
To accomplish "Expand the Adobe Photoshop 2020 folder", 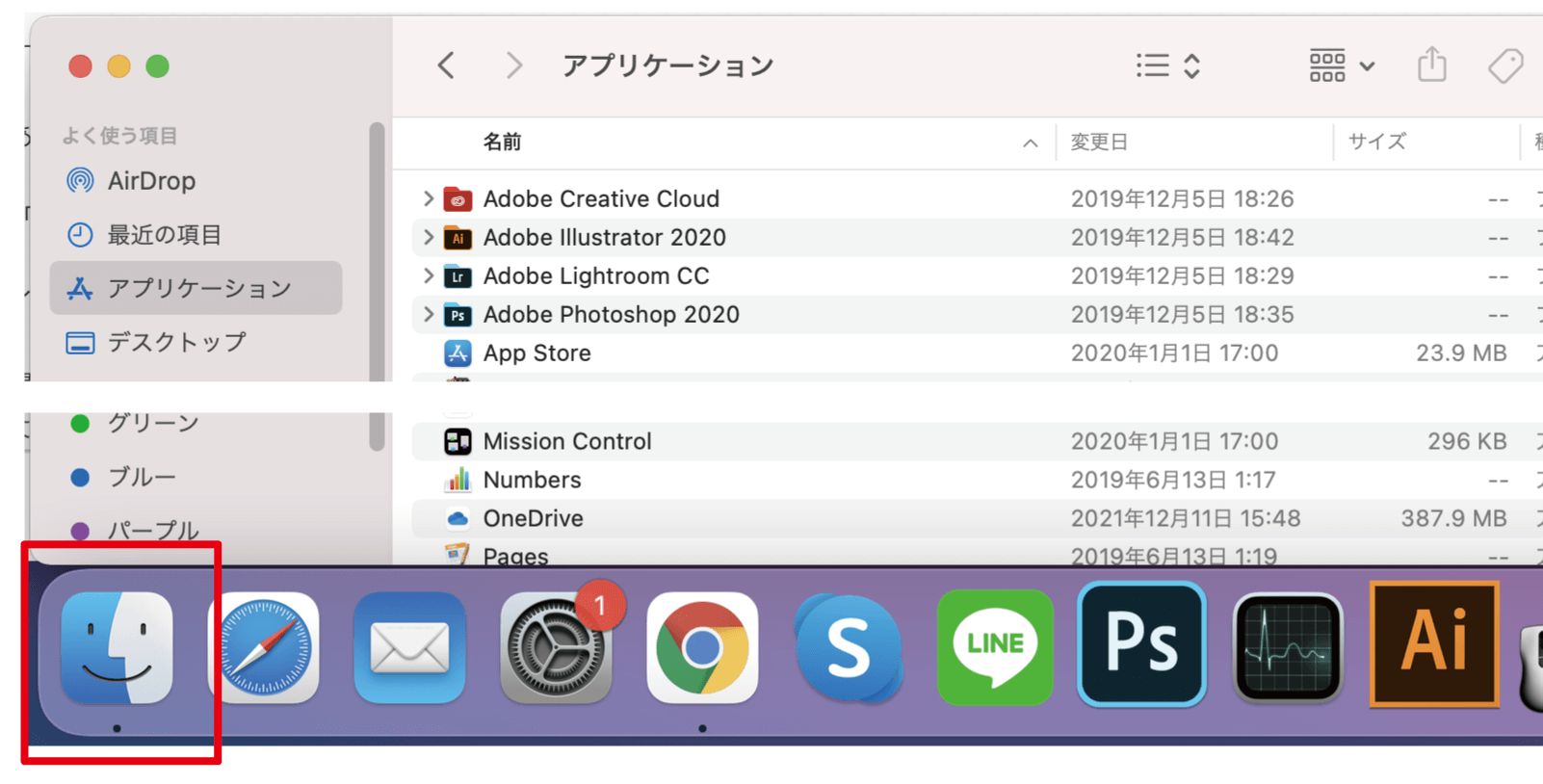I will (x=428, y=314).
